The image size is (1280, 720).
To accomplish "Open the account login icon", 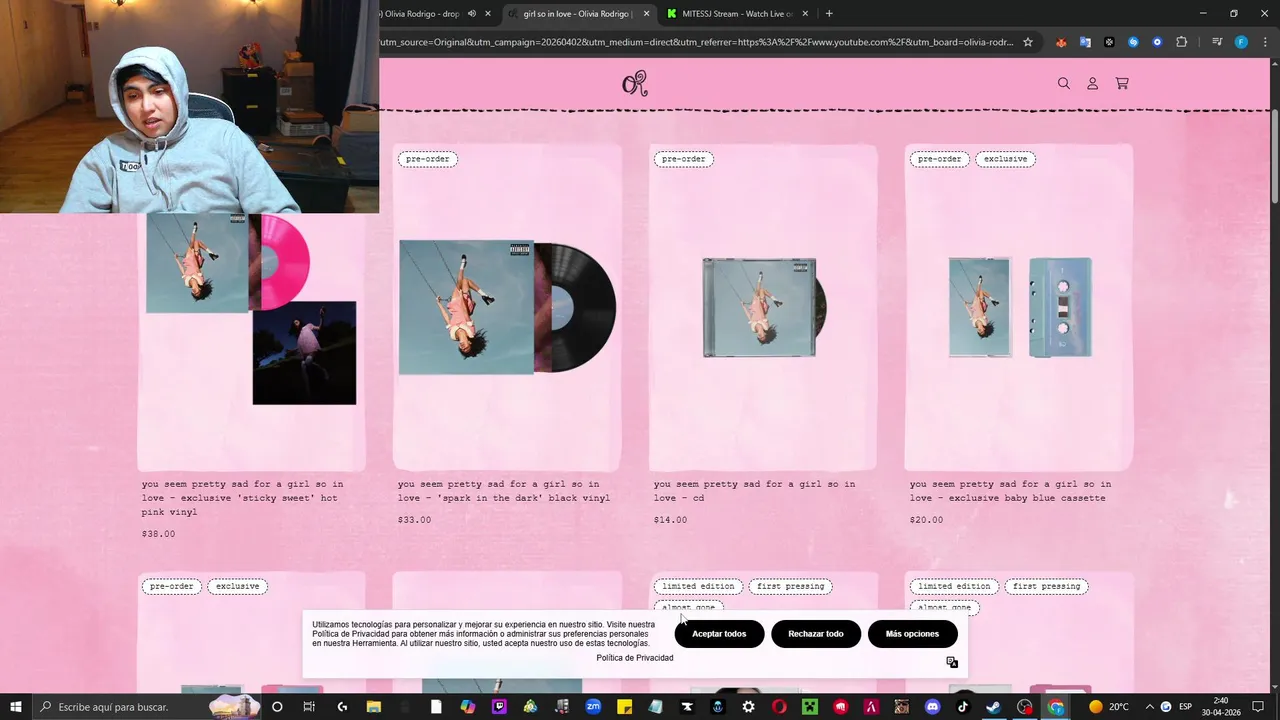I will [x=1093, y=84].
